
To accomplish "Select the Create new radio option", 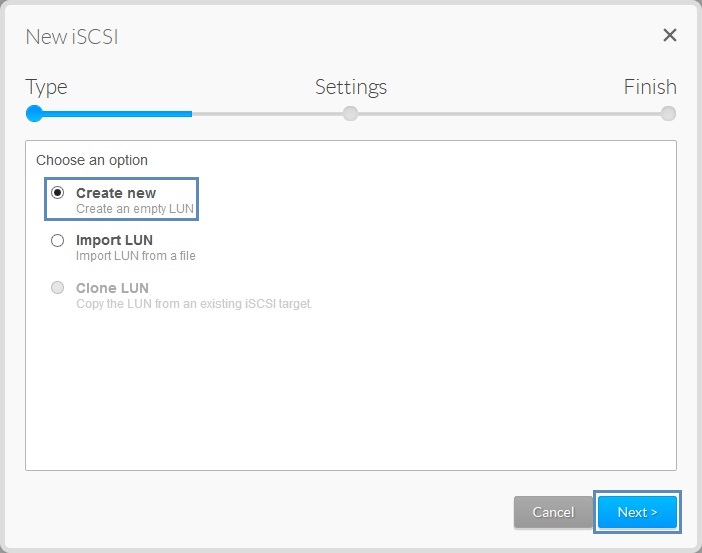I will [57, 193].
